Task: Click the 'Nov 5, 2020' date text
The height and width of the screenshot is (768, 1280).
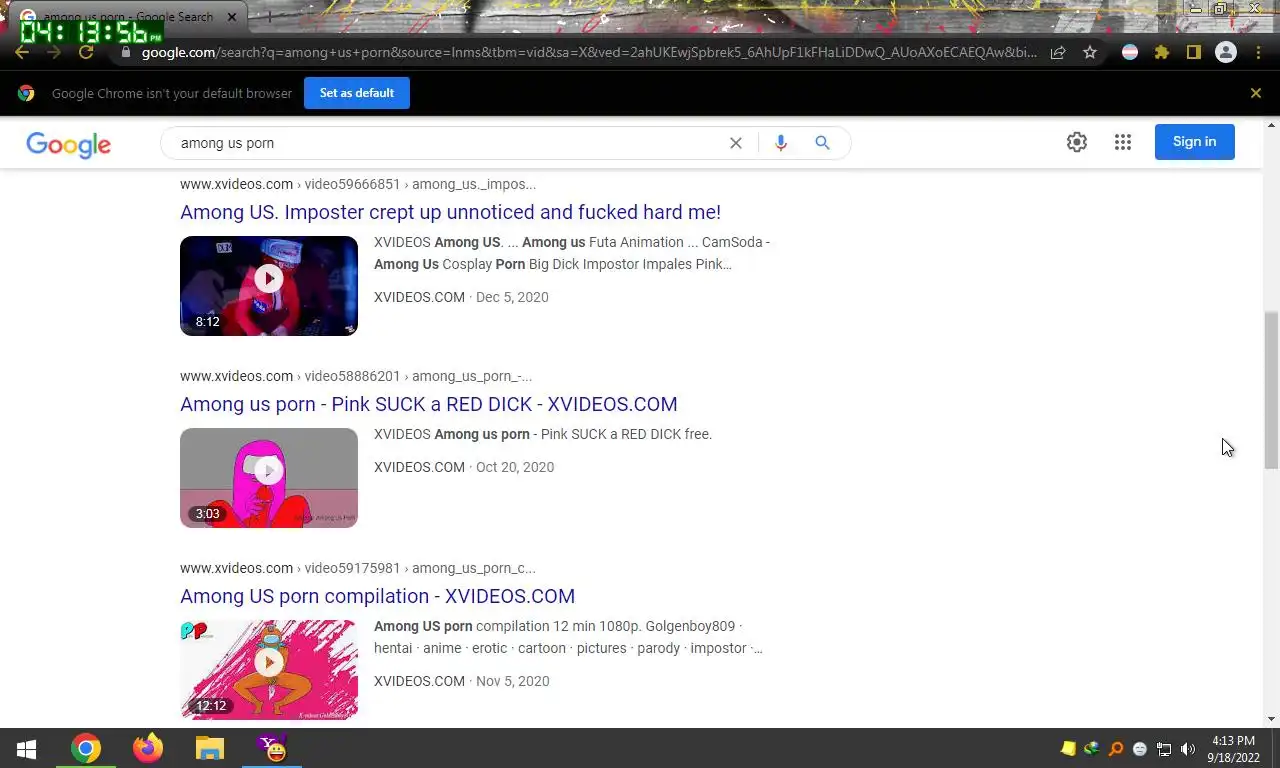Action: coord(513,681)
